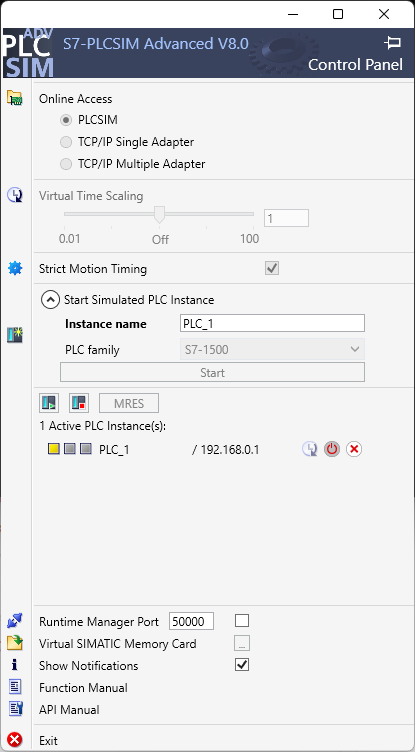
Task: Click the Virtual Time Scaling slider handle
Action: 159,214
